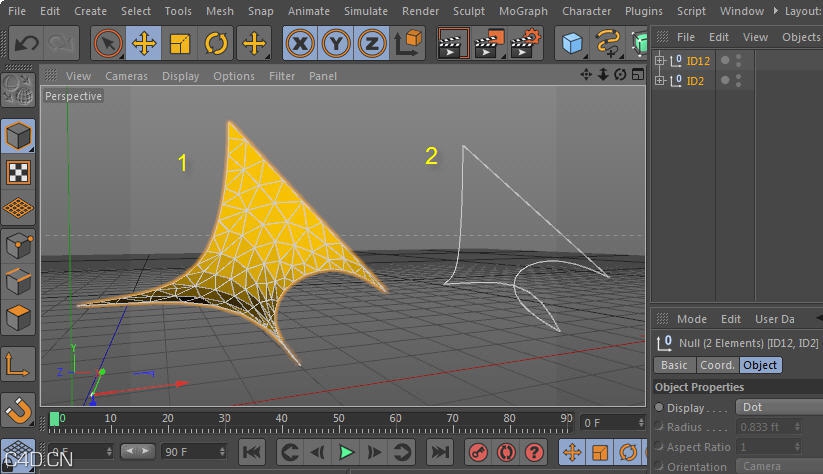Toggle the Z axis lock

(372, 43)
